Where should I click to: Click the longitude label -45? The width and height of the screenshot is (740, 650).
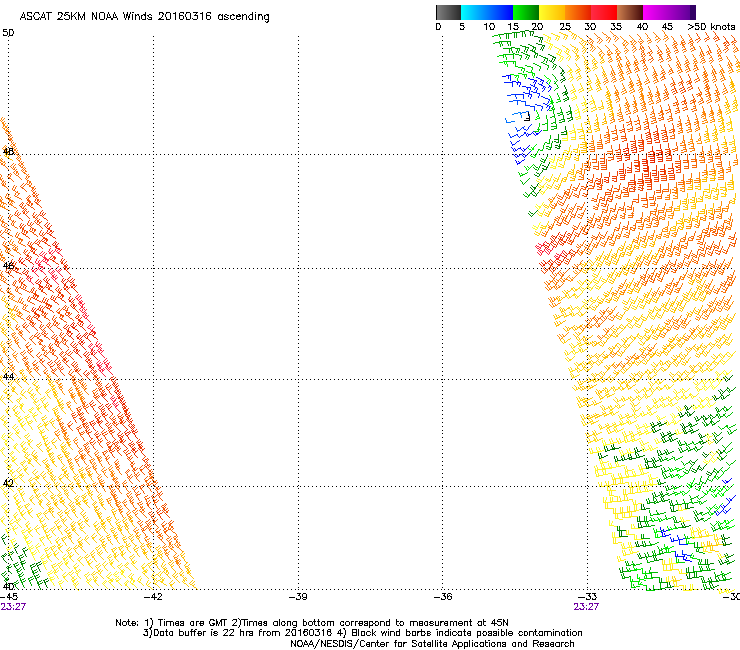tap(9, 597)
